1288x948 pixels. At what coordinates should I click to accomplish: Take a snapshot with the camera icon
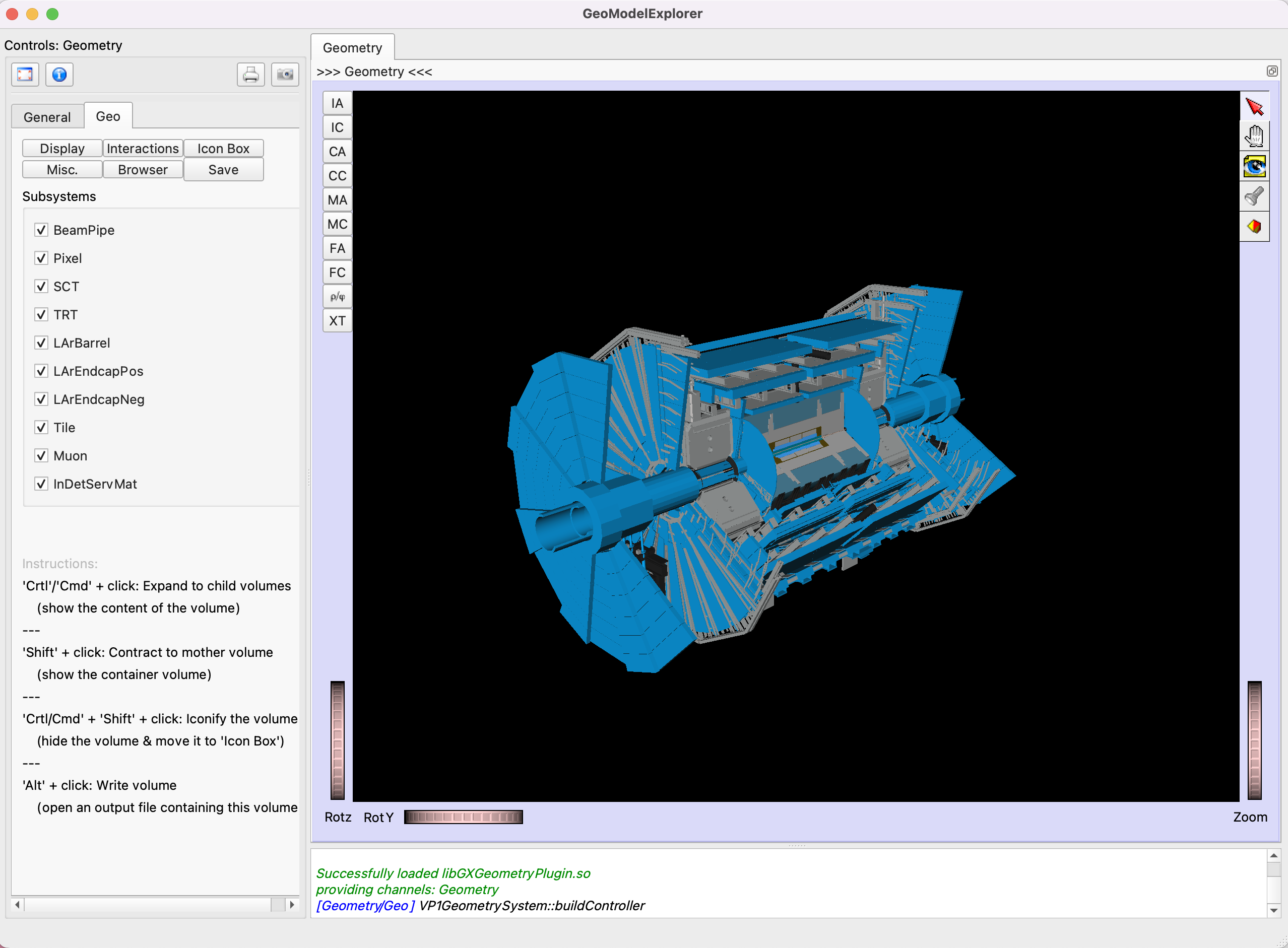pos(285,75)
